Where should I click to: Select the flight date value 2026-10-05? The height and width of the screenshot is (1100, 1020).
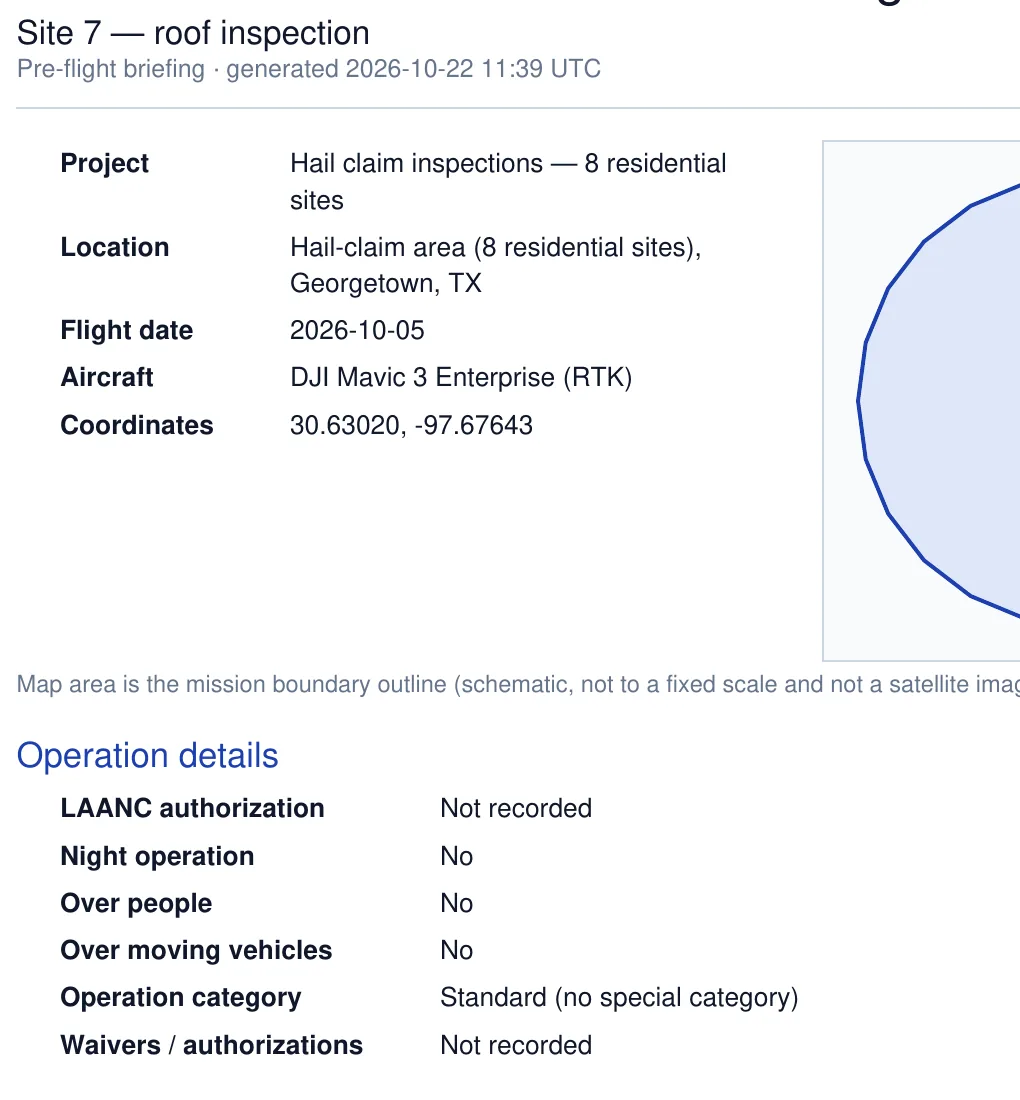coord(357,330)
